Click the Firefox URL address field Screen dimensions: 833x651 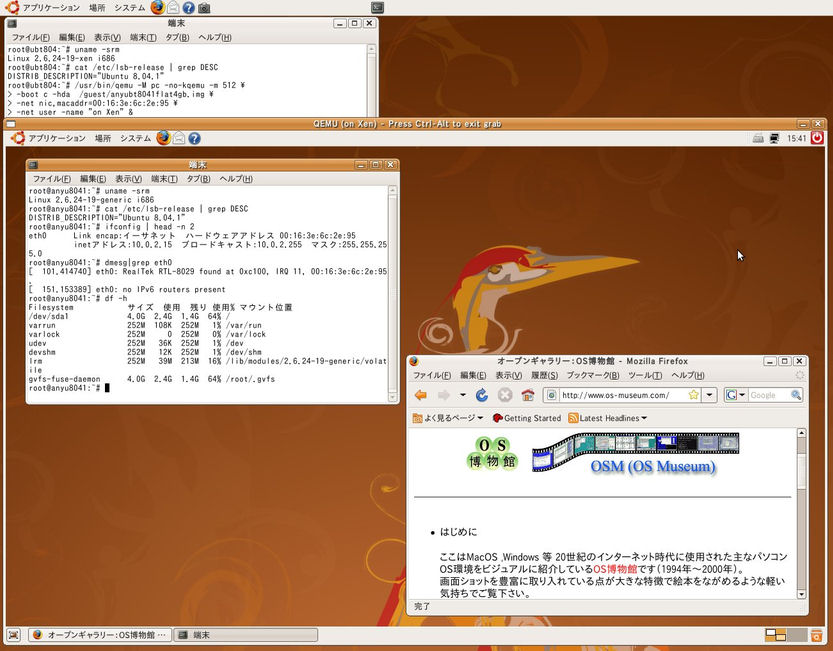pyautogui.click(x=622, y=395)
